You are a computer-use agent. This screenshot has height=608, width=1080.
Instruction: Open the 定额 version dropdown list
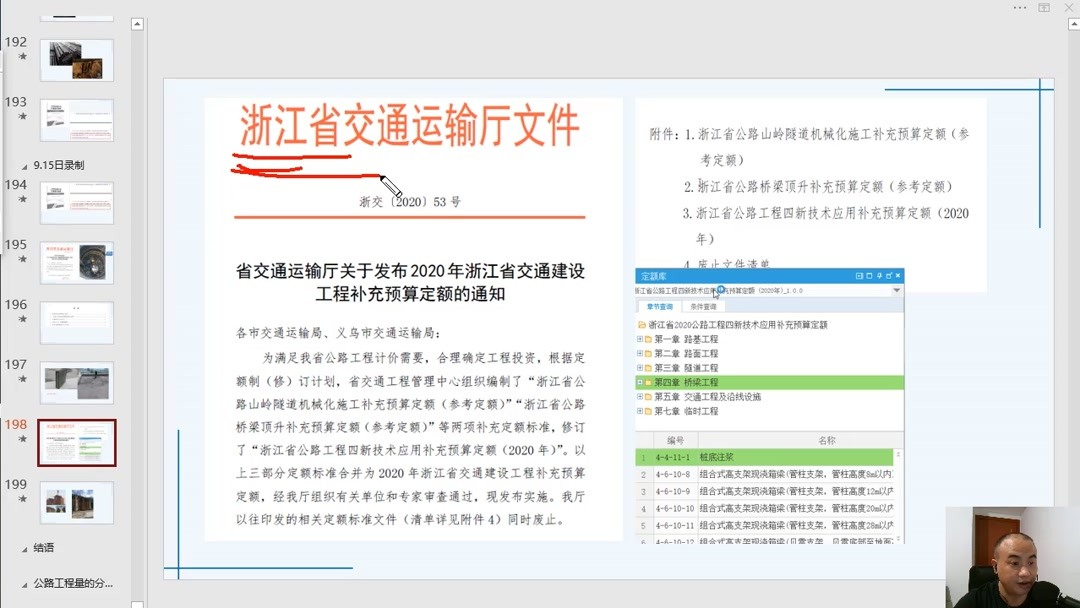click(895, 290)
